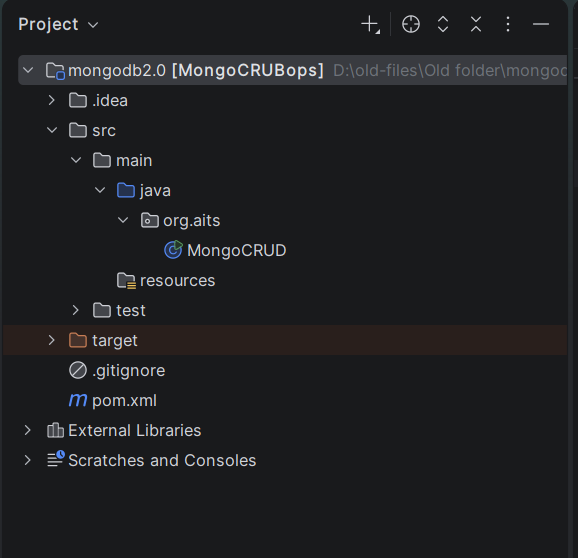Collapse the src folder

coord(52,130)
